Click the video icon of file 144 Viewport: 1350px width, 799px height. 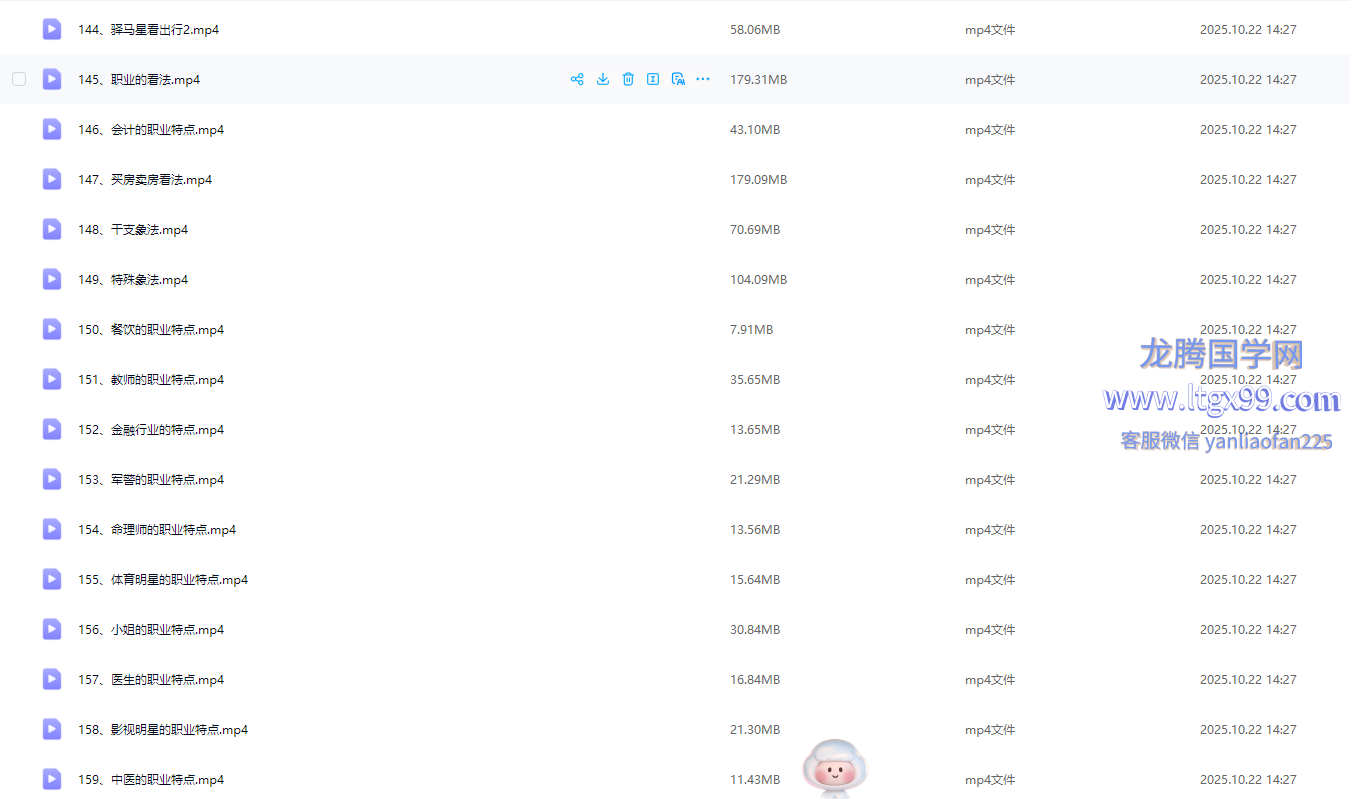click(52, 29)
